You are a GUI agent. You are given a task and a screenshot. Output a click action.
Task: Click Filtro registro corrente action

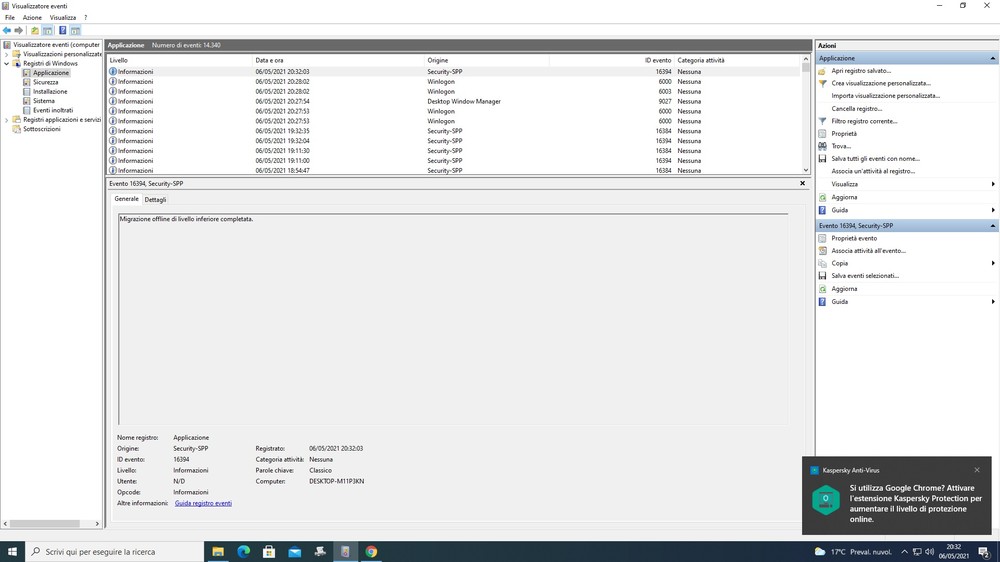click(864, 121)
